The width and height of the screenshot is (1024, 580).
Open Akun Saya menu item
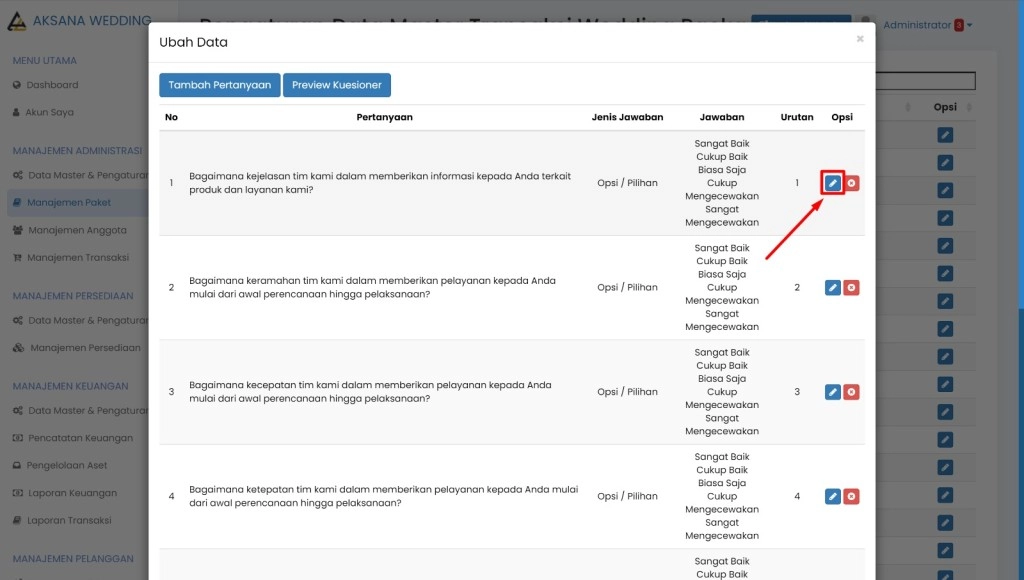click(x=49, y=113)
